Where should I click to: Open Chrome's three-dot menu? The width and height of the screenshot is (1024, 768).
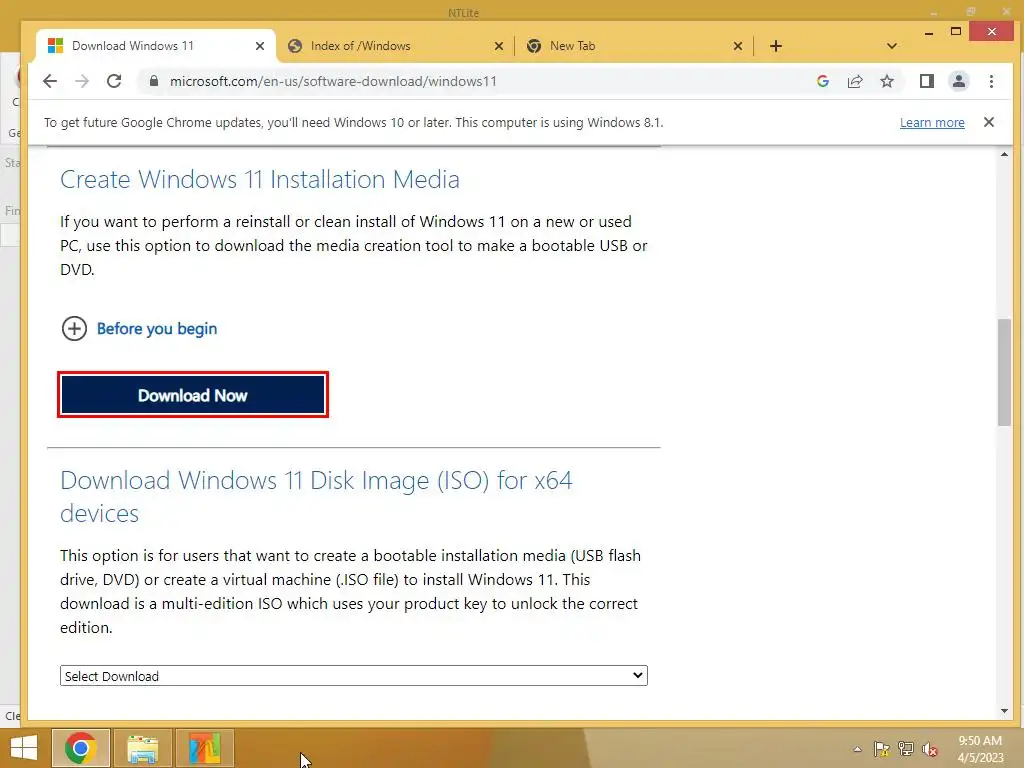tap(991, 81)
